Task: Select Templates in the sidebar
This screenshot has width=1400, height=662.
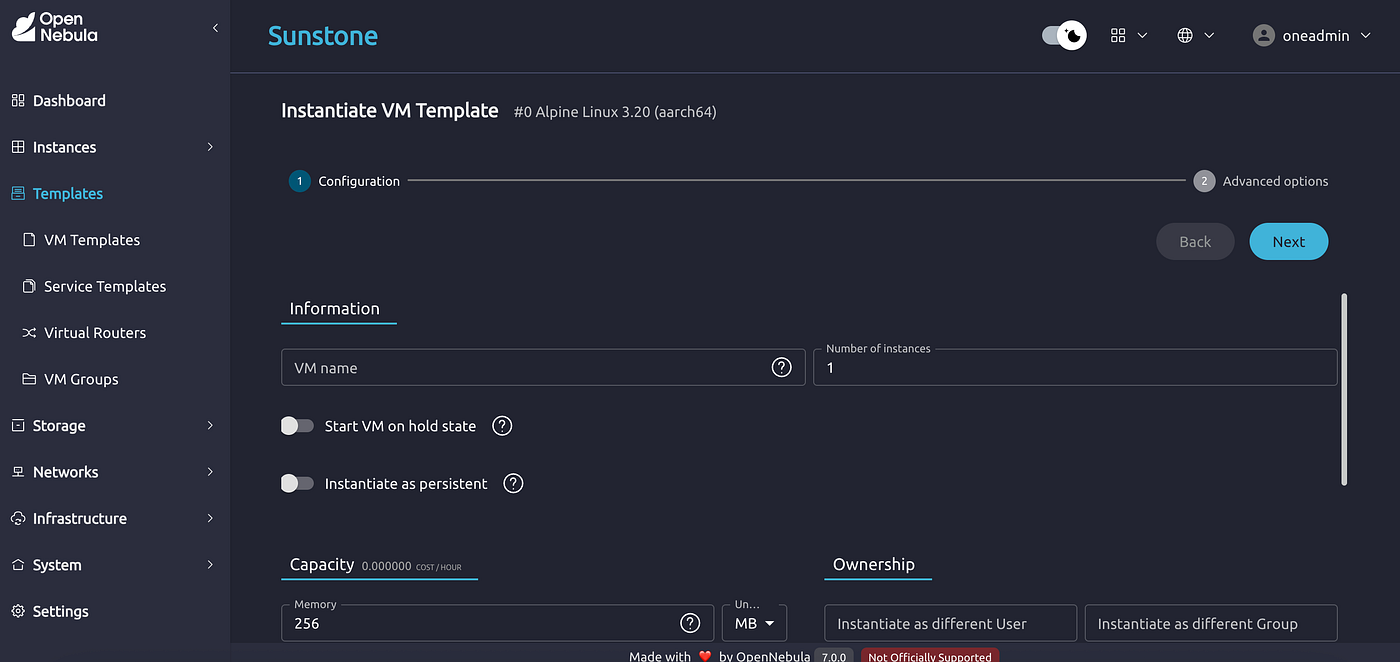Action: coord(115,194)
